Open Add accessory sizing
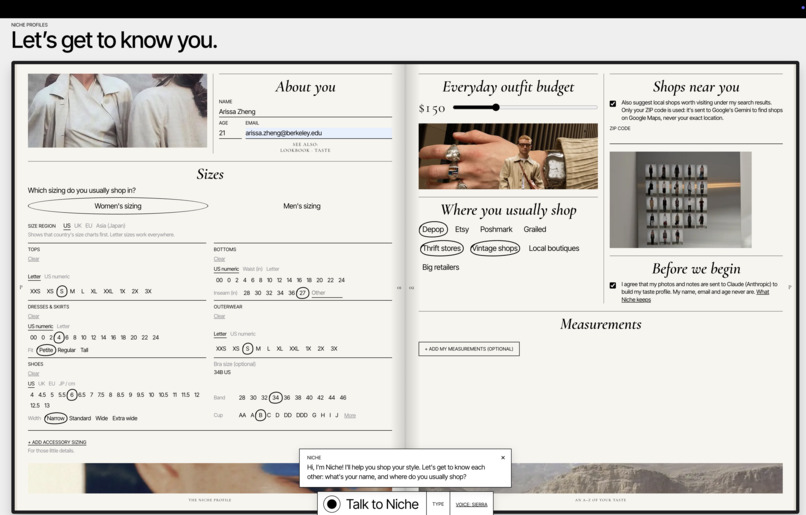 [57, 442]
